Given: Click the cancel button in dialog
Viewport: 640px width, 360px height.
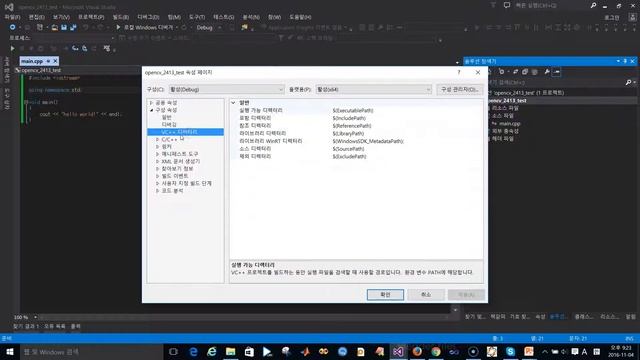Looking at the screenshot, I should (x=426, y=295).
